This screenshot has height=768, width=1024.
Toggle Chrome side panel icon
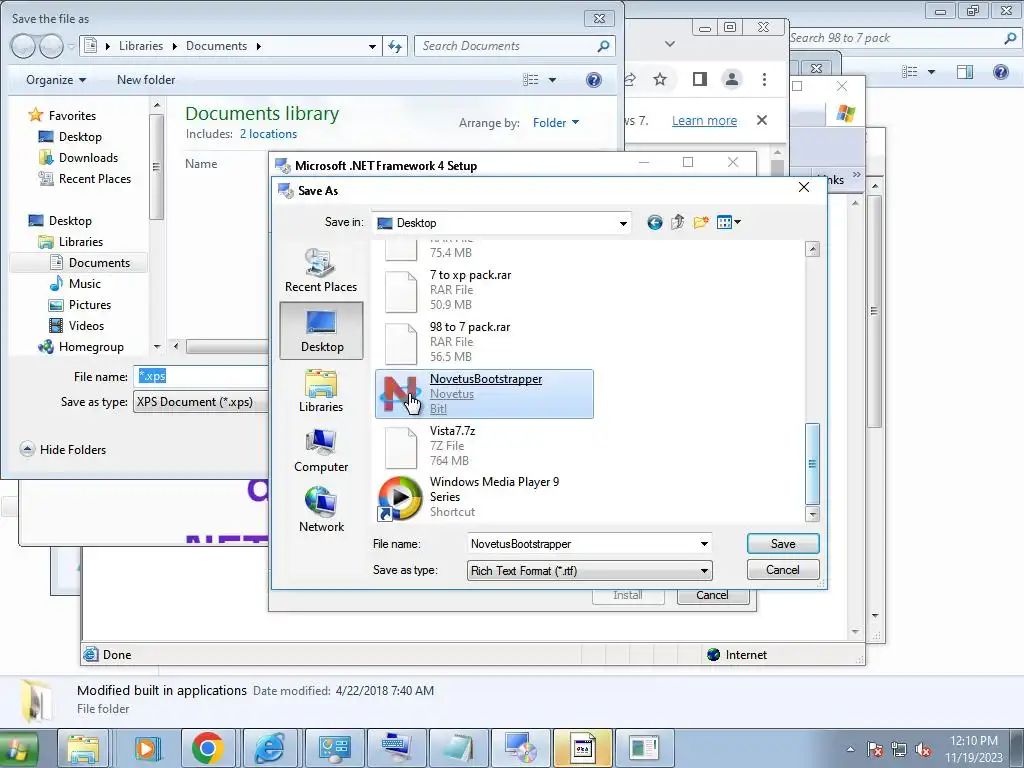(699, 80)
